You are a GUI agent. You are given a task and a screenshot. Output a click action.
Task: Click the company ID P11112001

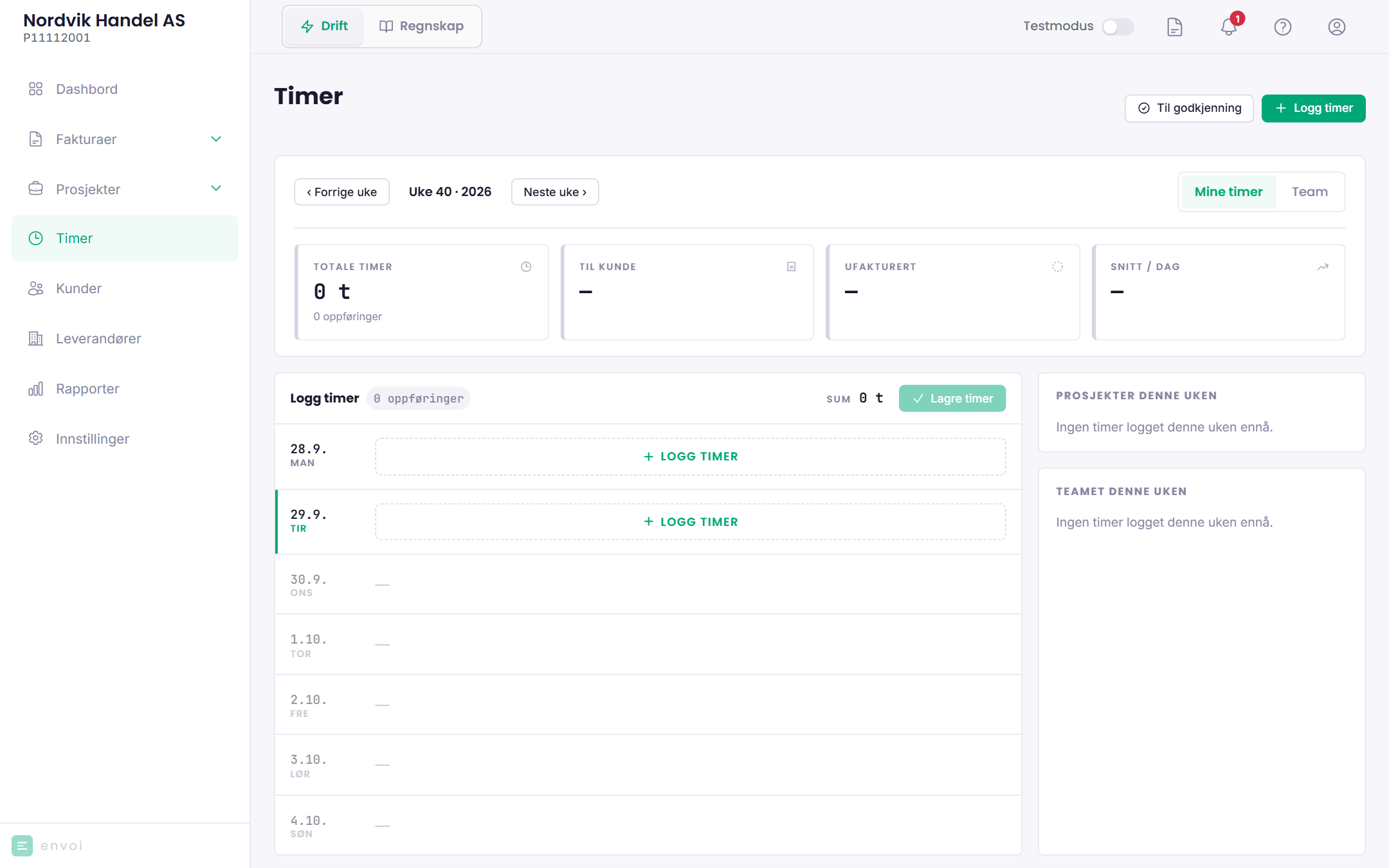click(57, 38)
